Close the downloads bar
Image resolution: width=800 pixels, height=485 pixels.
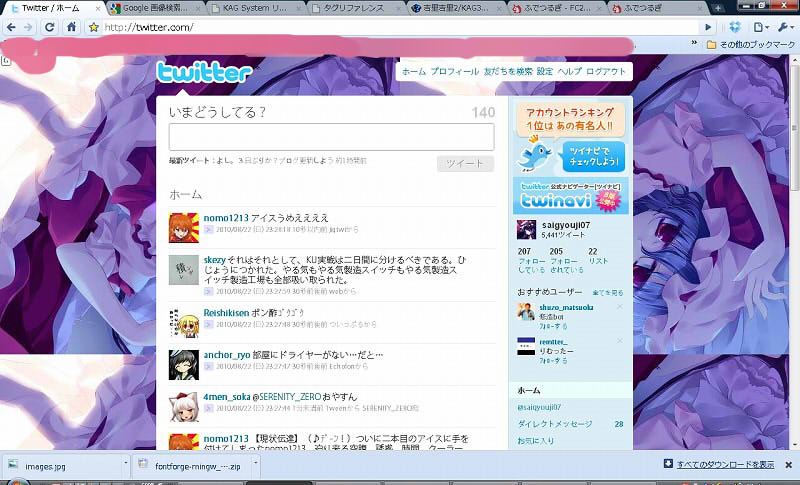coord(788,465)
